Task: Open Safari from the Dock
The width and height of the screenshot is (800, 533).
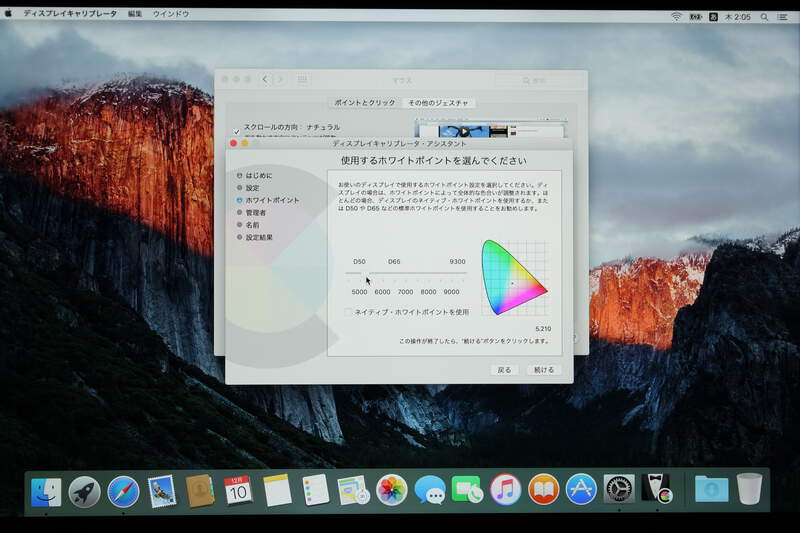Action: [x=123, y=490]
